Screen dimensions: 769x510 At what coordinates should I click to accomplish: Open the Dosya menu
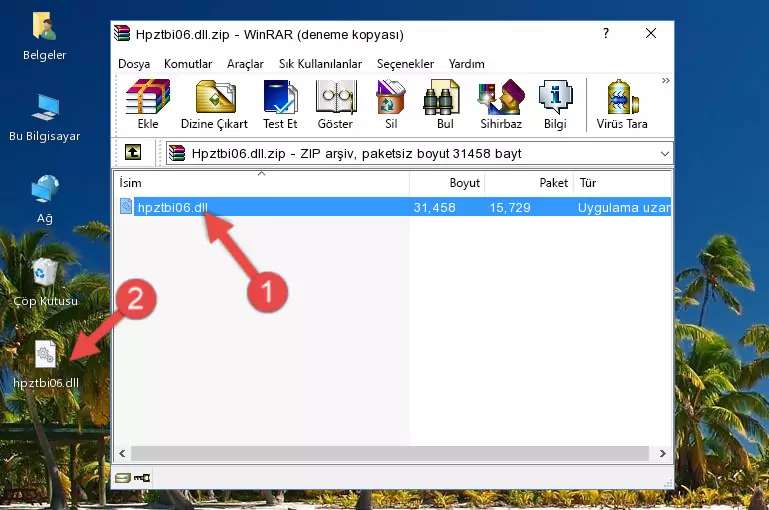tap(134, 64)
